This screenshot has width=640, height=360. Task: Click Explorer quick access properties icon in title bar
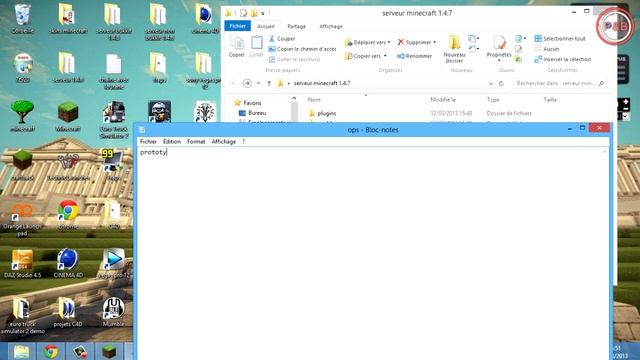point(244,13)
